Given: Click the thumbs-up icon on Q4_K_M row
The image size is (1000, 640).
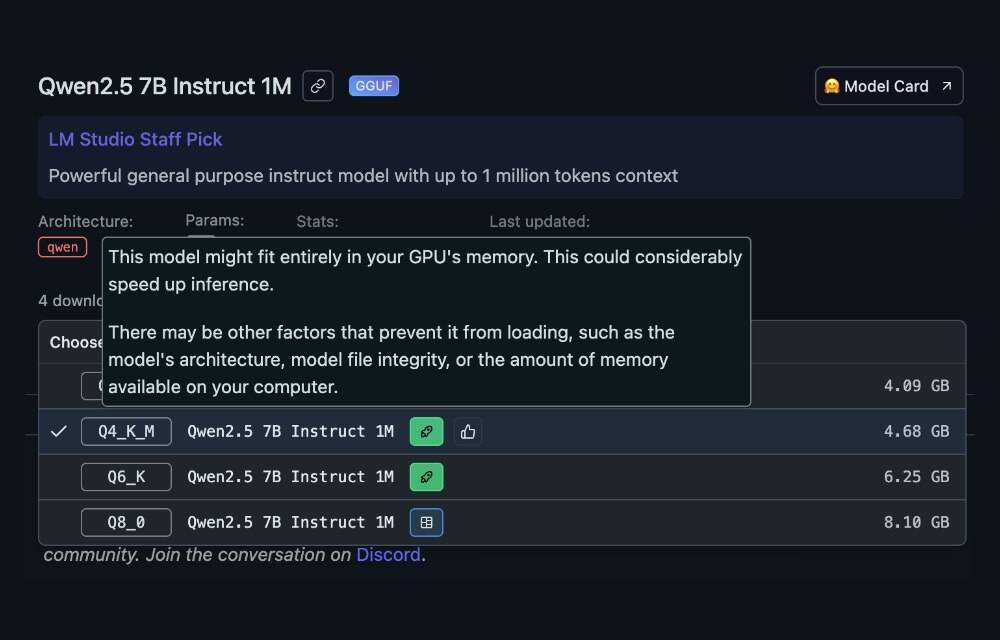Looking at the screenshot, I should click(468, 432).
